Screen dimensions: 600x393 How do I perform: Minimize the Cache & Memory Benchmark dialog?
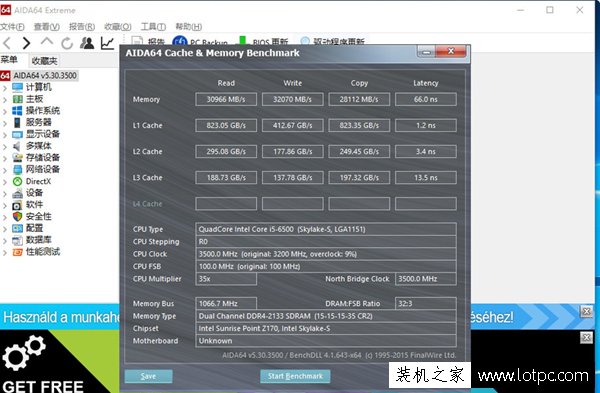tap(426, 52)
